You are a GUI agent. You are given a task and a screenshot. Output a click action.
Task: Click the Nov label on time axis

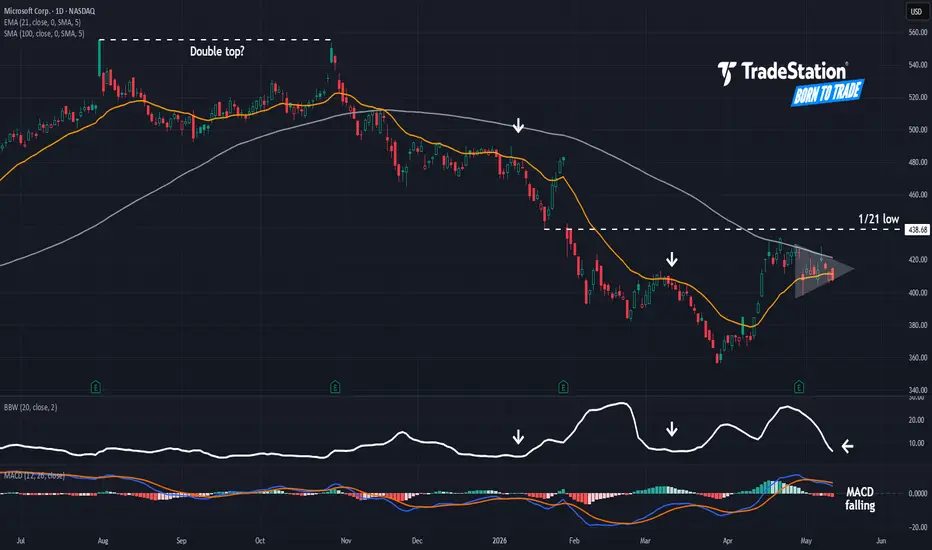[x=346, y=541]
